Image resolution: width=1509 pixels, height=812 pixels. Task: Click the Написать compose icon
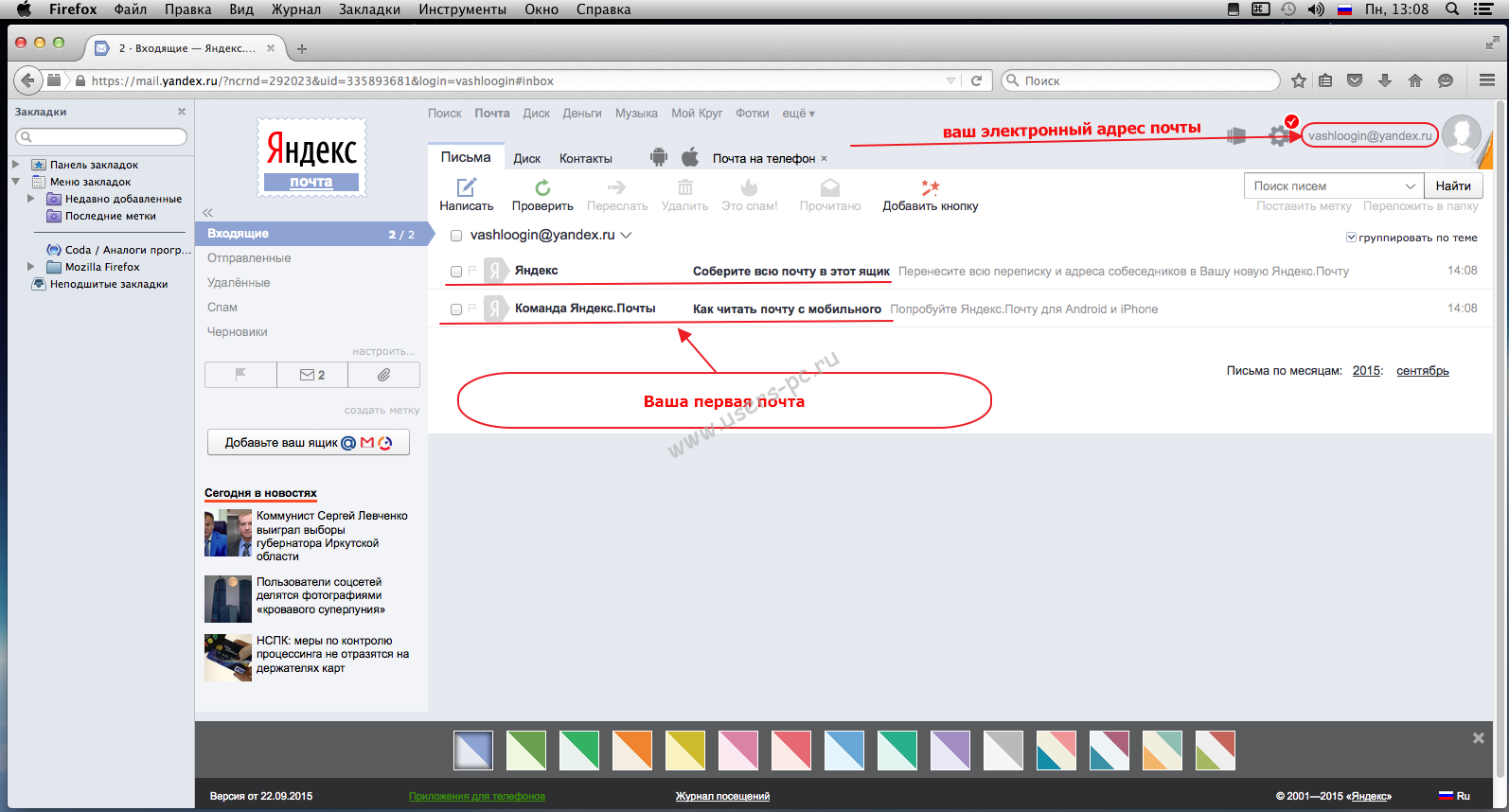[x=467, y=187]
